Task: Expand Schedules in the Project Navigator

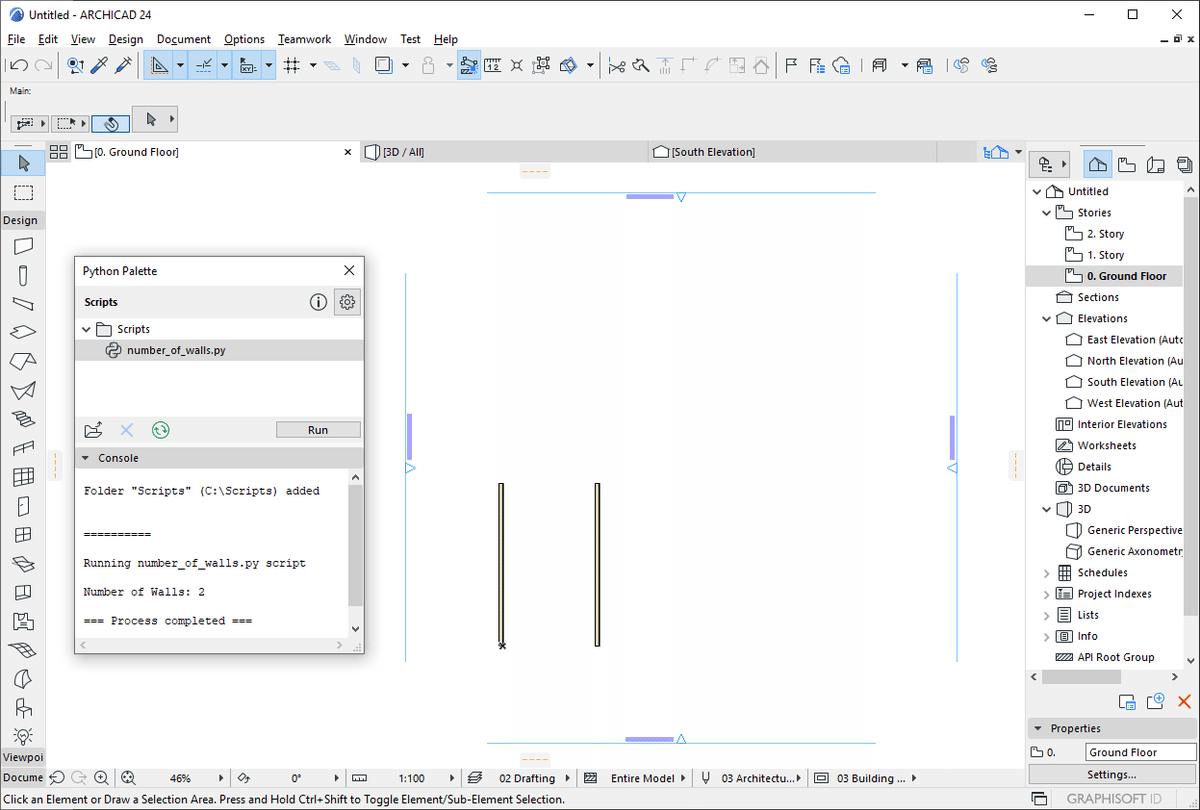Action: [x=1046, y=572]
